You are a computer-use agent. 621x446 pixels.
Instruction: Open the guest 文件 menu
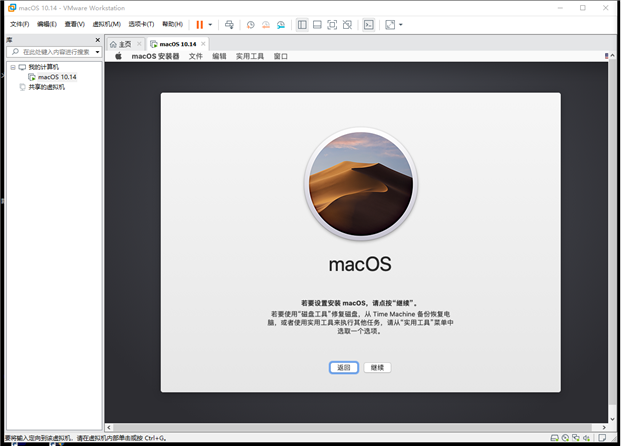(196, 56)
